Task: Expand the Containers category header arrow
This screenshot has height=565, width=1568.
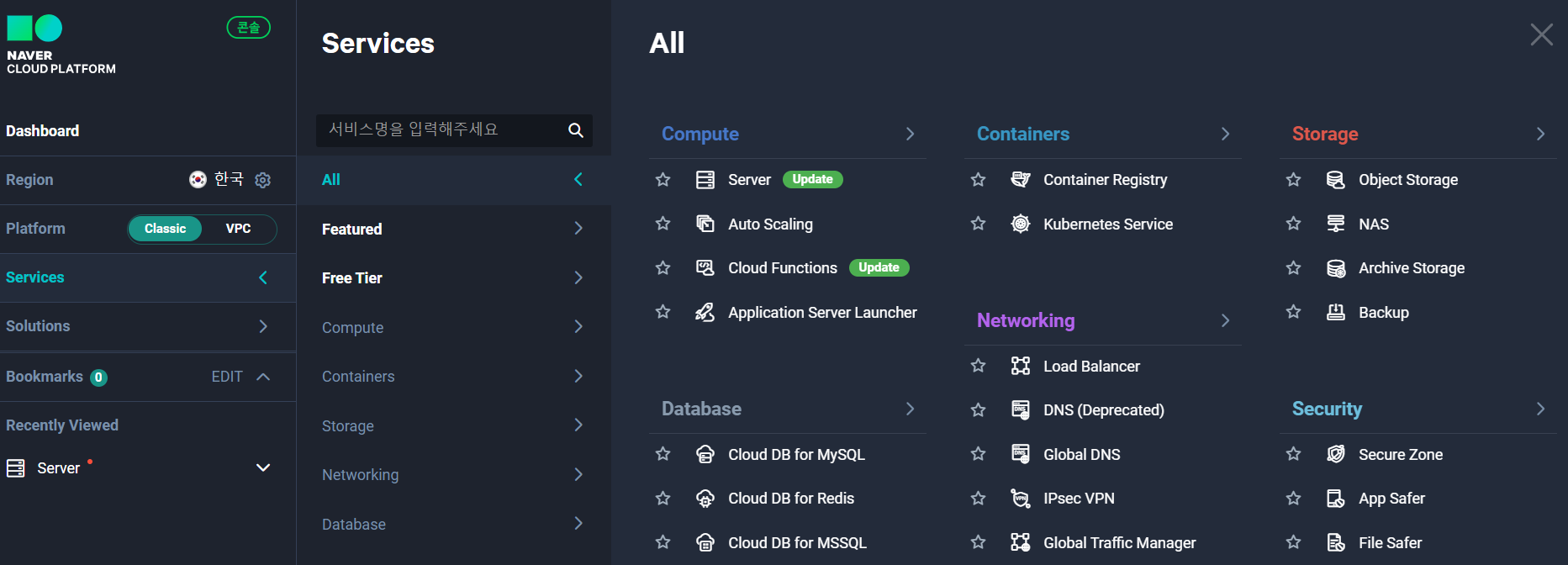Action: [x=1225, y=134]
